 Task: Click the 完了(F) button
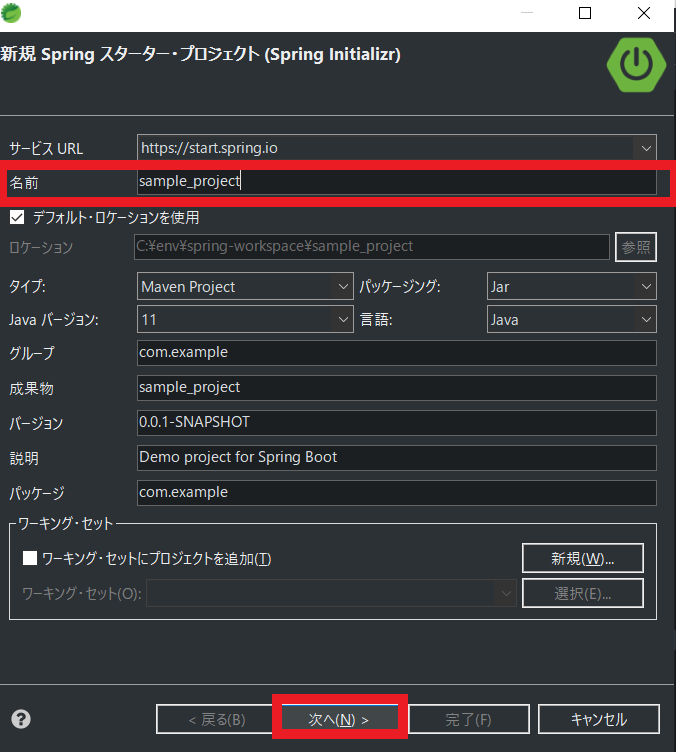pos(469,719)
